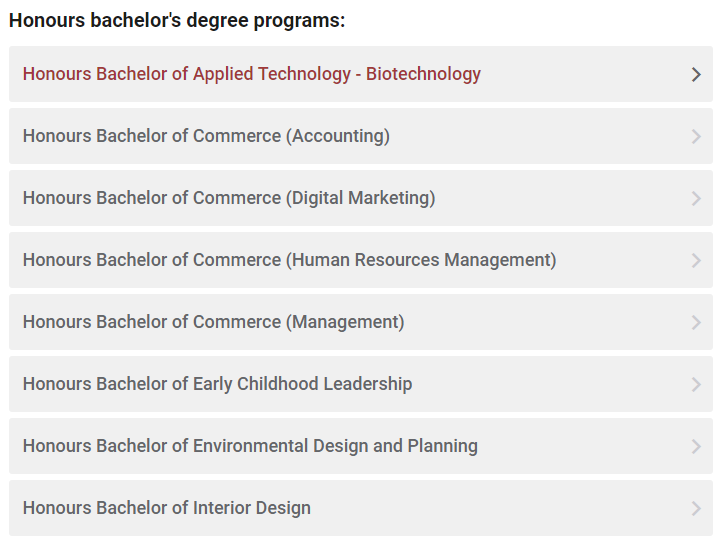Expand Environmental Design and Planning via arrow
This screenshot has width=717, height=540.
coord(696,446)
